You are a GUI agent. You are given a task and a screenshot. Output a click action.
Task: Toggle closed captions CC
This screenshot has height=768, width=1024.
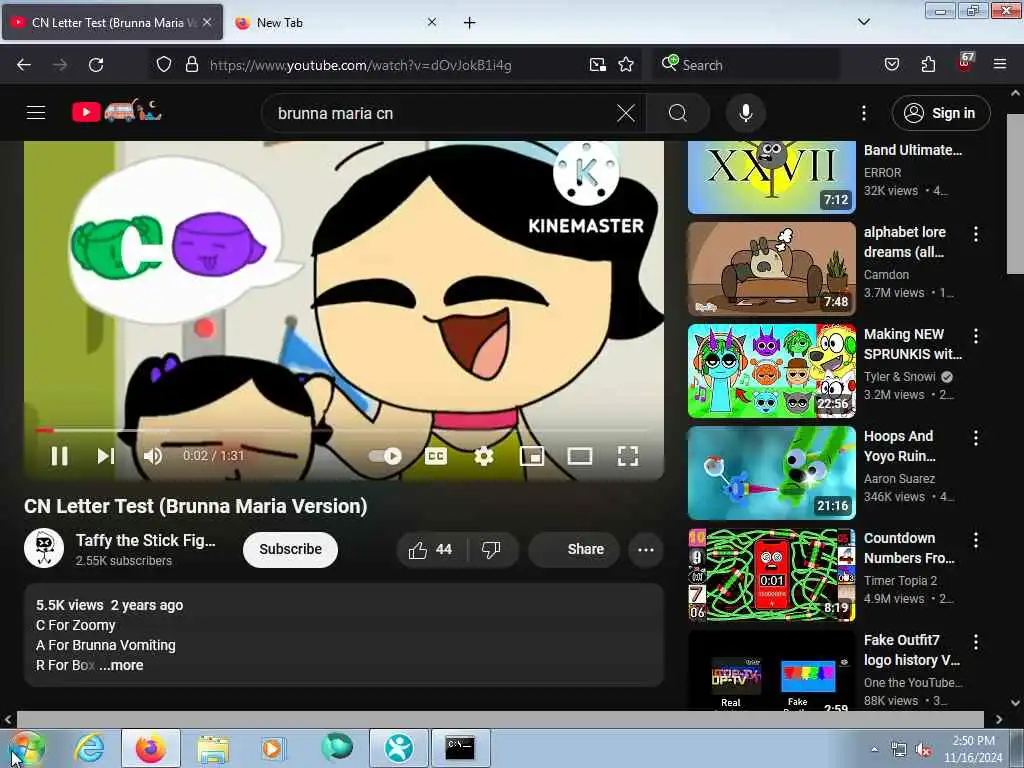(x=436, y=456)
